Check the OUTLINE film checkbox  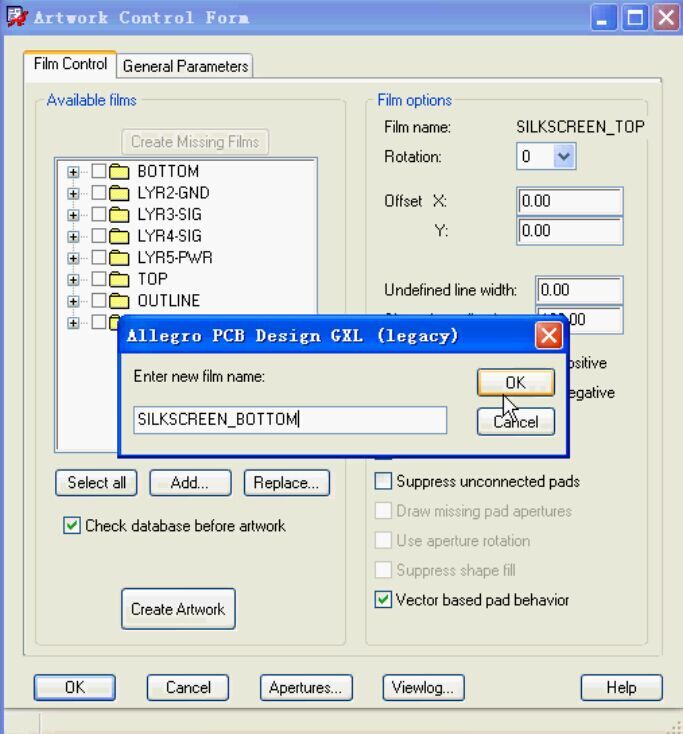click(x=99, y=301)
